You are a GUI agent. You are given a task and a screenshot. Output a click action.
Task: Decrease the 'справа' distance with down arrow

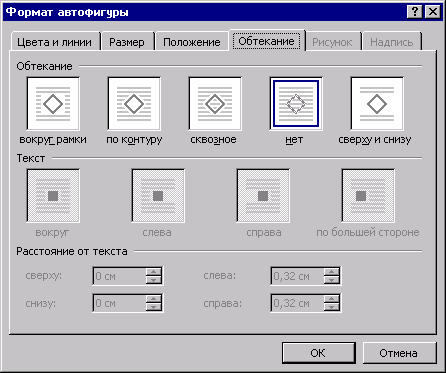(332, 307)
